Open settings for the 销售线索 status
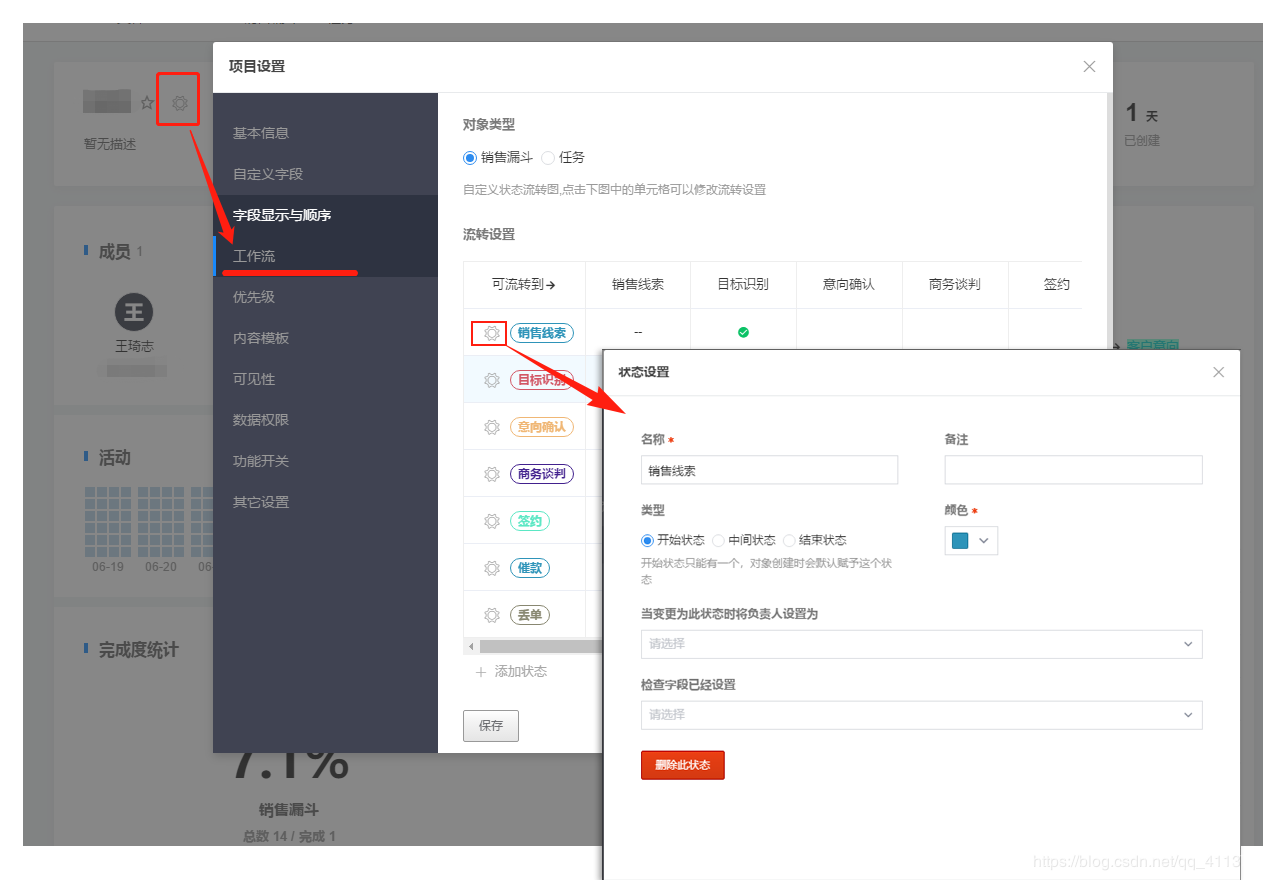Image resolution: width=1286 pixels, height=880 pixels. [x=490, y=332]
